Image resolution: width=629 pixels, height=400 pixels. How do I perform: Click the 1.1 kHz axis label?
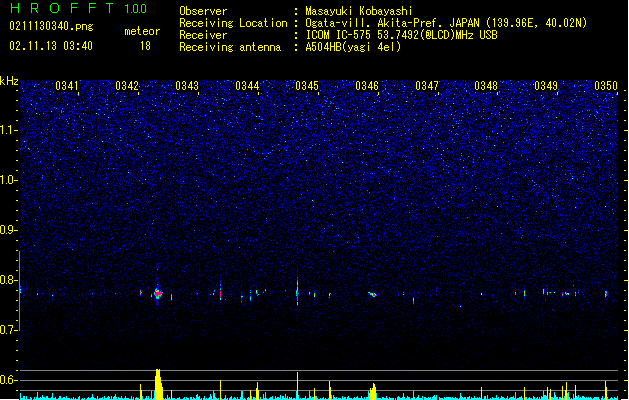pos(8,130)
